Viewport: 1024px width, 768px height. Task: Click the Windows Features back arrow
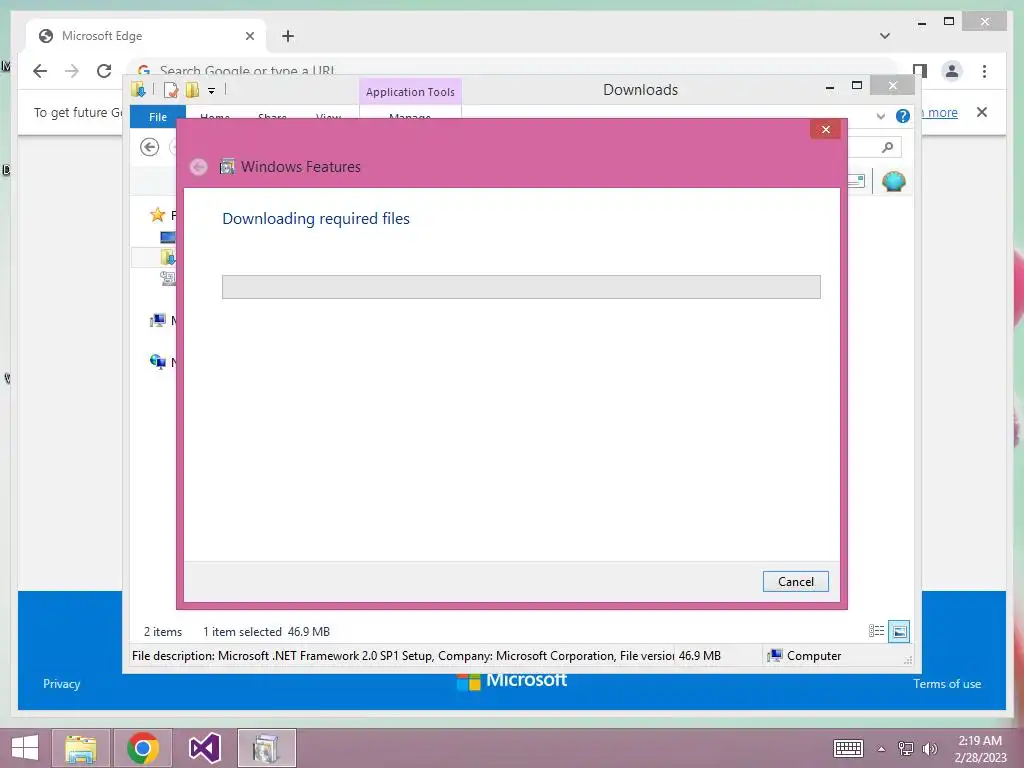[199, 167]
